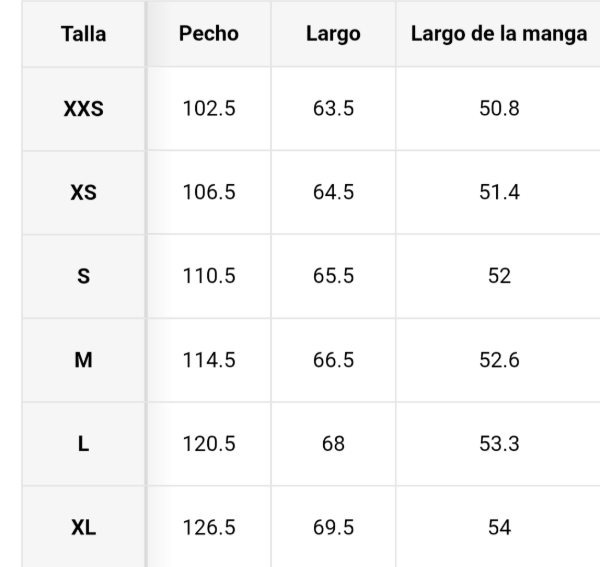The width and height of the screenshot is (600, 567).
Task: Click the 69.5 length value cell
Action: pyautogui.click(x=333, y=528)
